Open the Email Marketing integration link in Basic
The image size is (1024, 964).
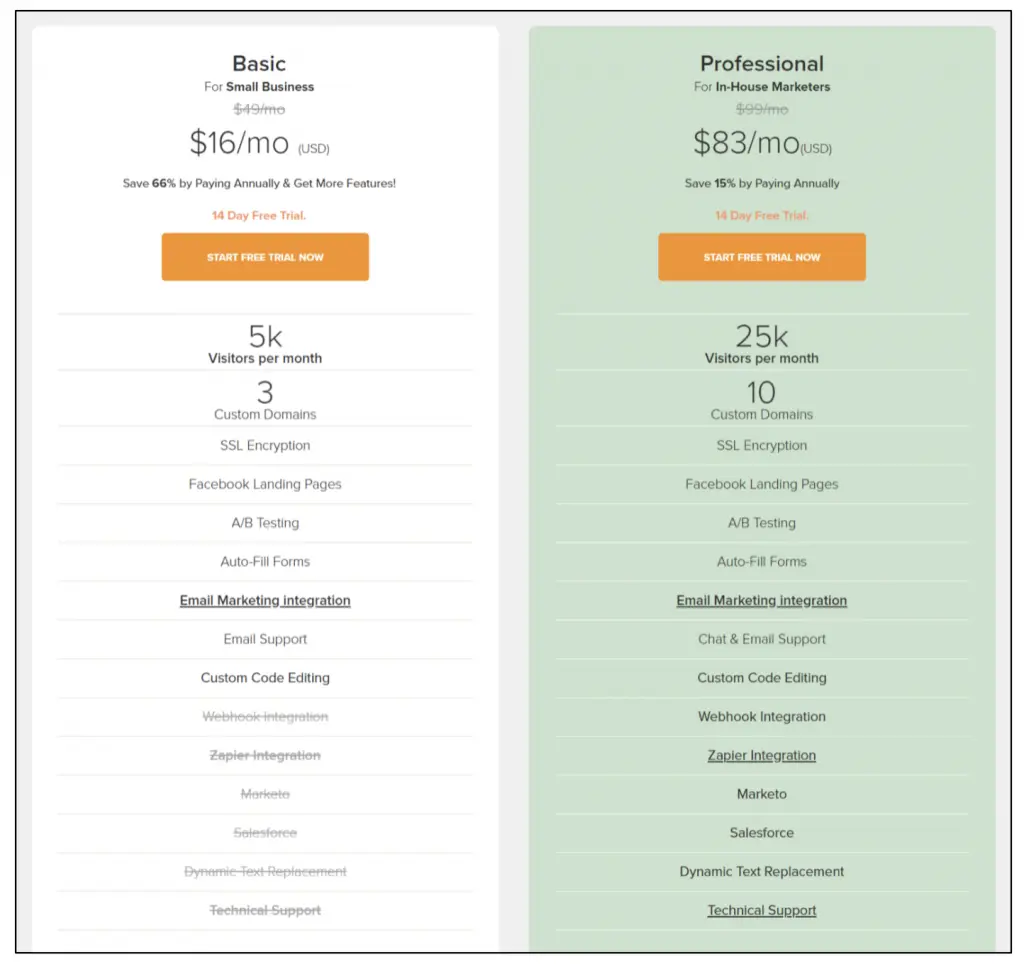click(x=264, y=600)
